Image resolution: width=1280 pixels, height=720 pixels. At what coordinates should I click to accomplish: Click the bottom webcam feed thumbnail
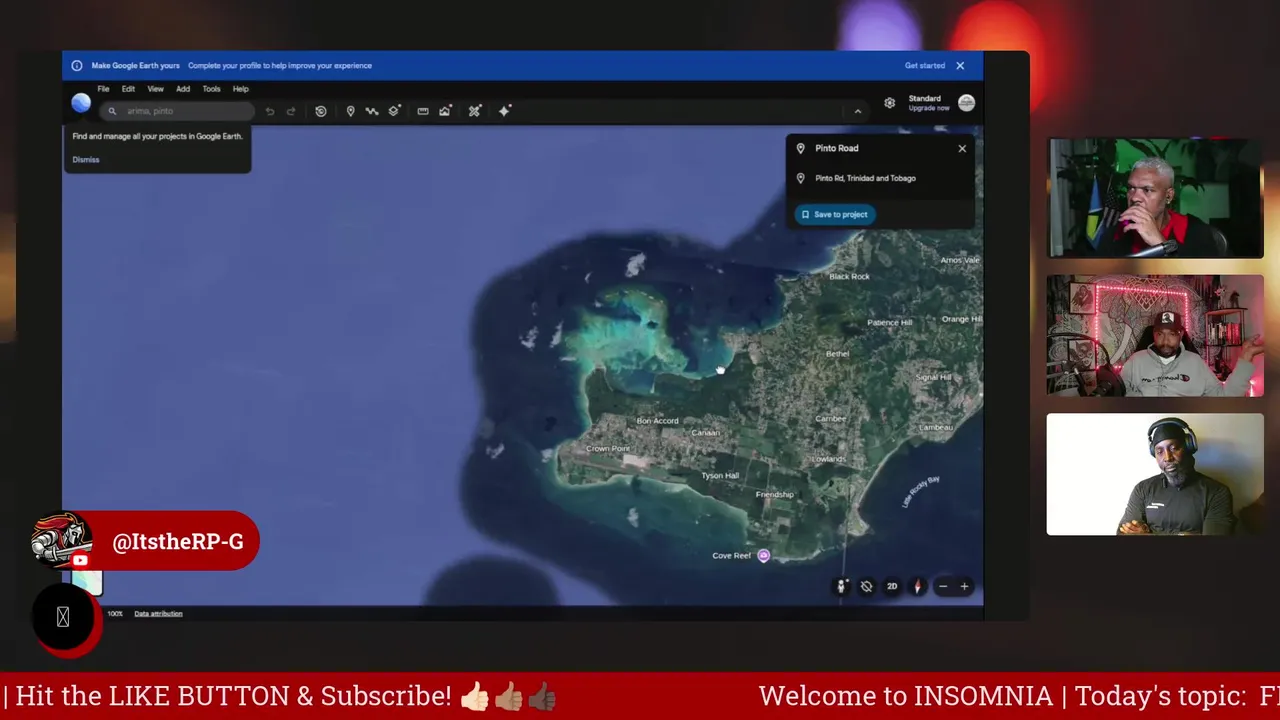(x=1155, y=475)
